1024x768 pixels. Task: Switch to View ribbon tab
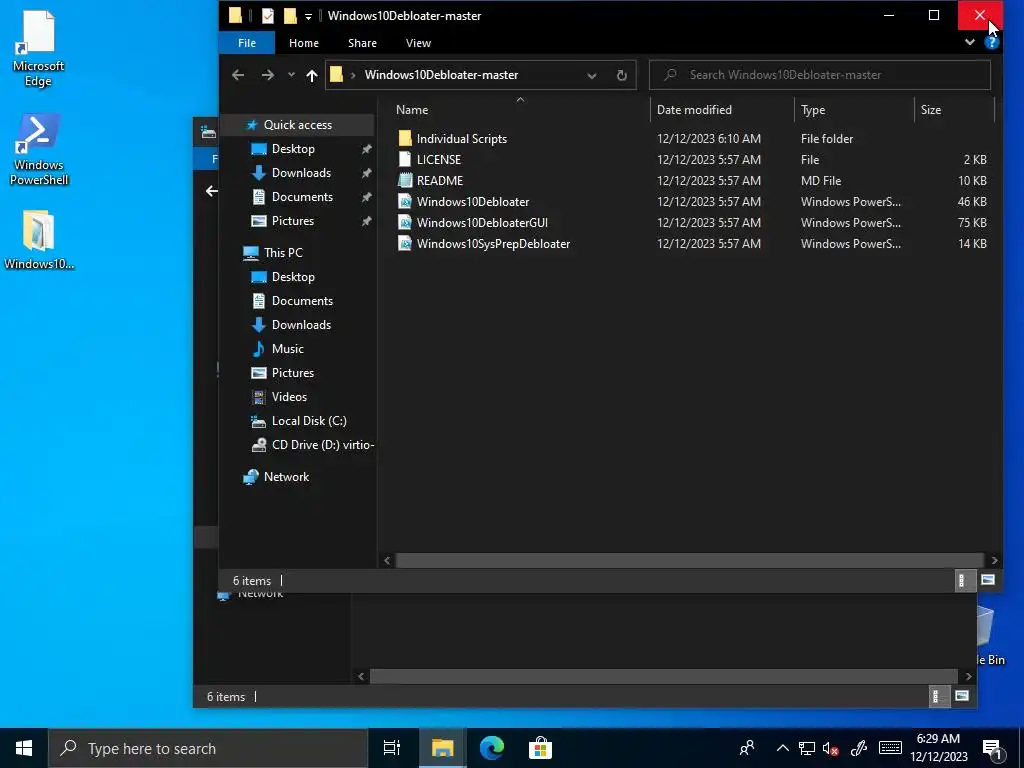tap(418, 43)
